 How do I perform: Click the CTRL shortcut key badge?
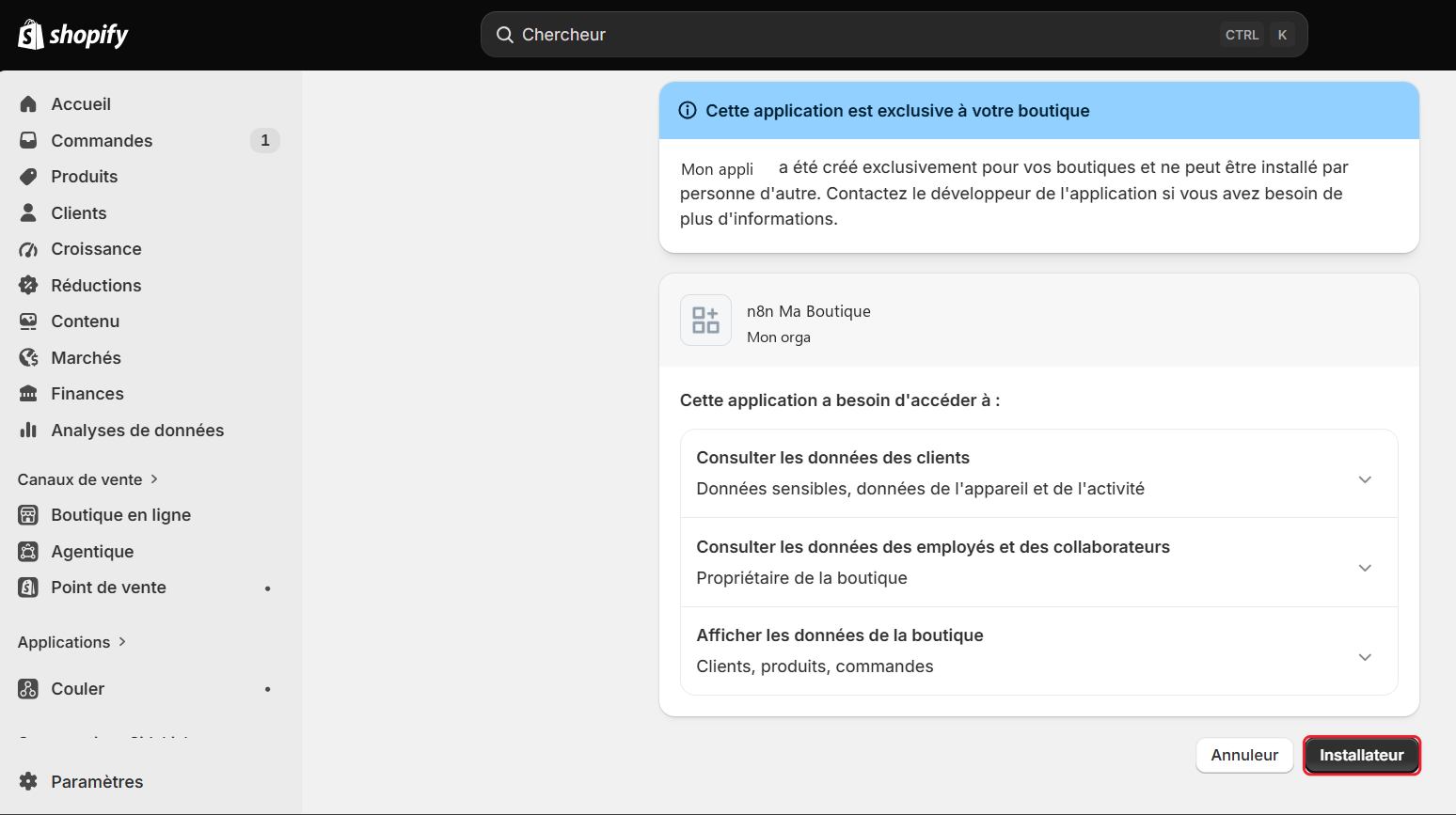(1242, 35)
